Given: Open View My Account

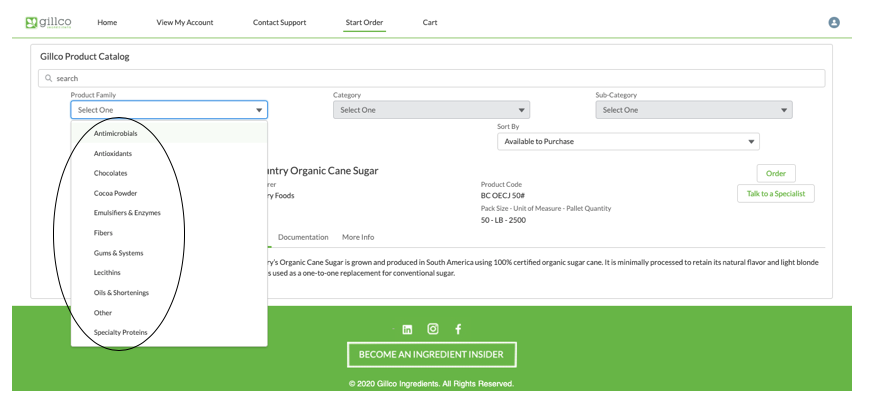Looking at the screenshot, I should (x=185, y=23).
